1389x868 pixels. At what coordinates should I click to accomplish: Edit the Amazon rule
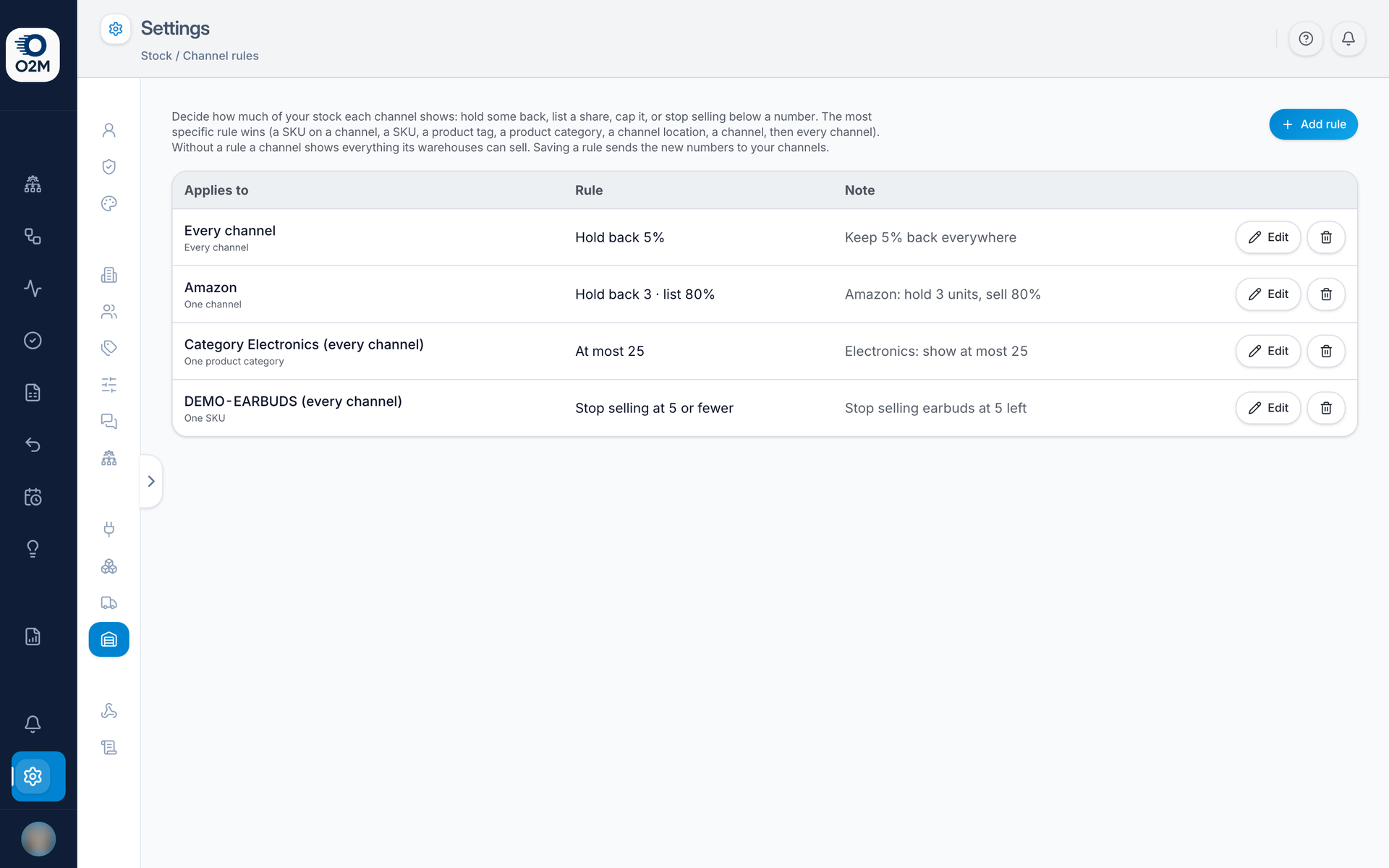pos(1268,294)
